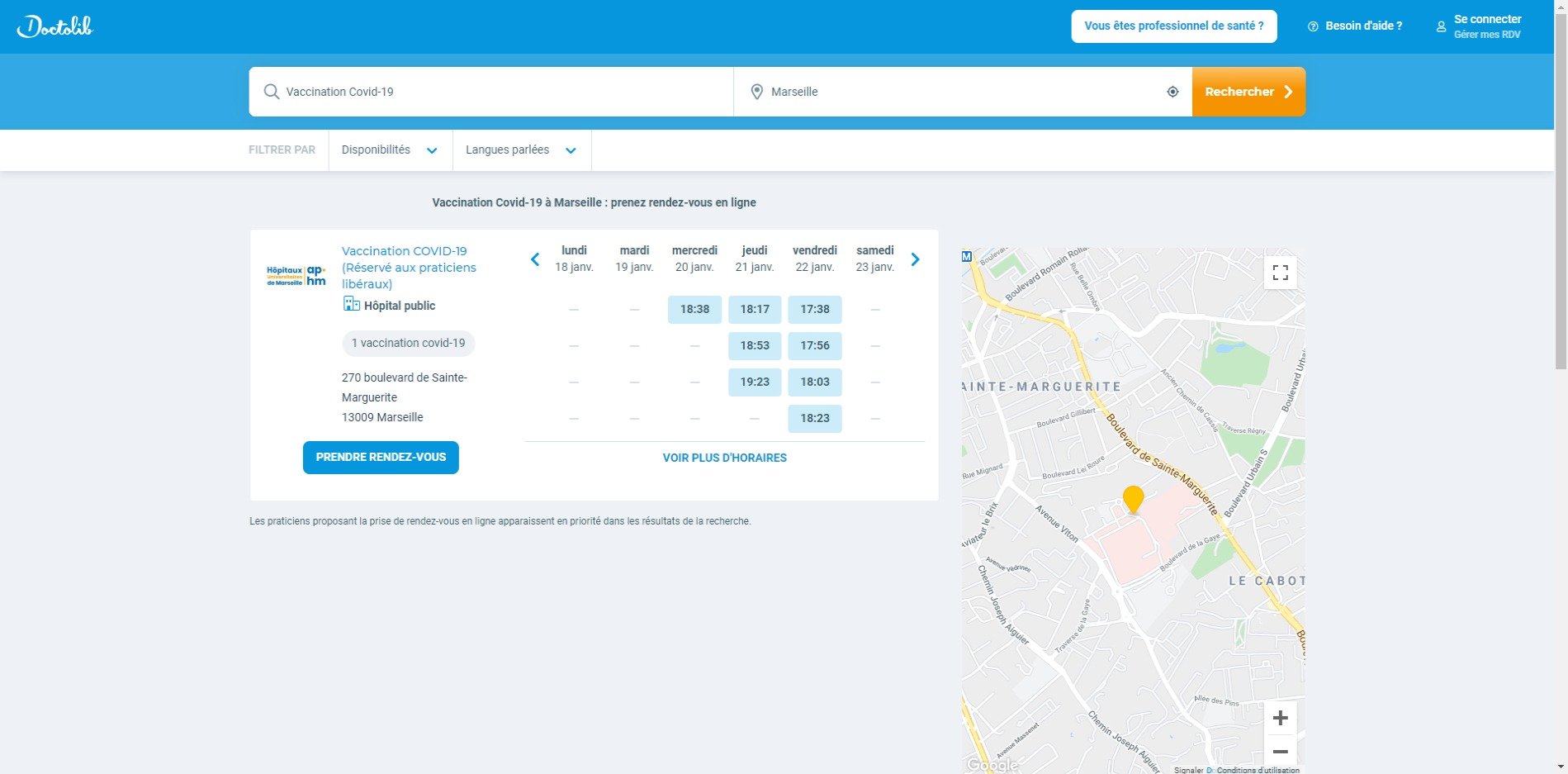This screenshot has height=774, width=1568.
Task: Open the Disponibilités filter dropdown
Action: click(x=390, y=150)
